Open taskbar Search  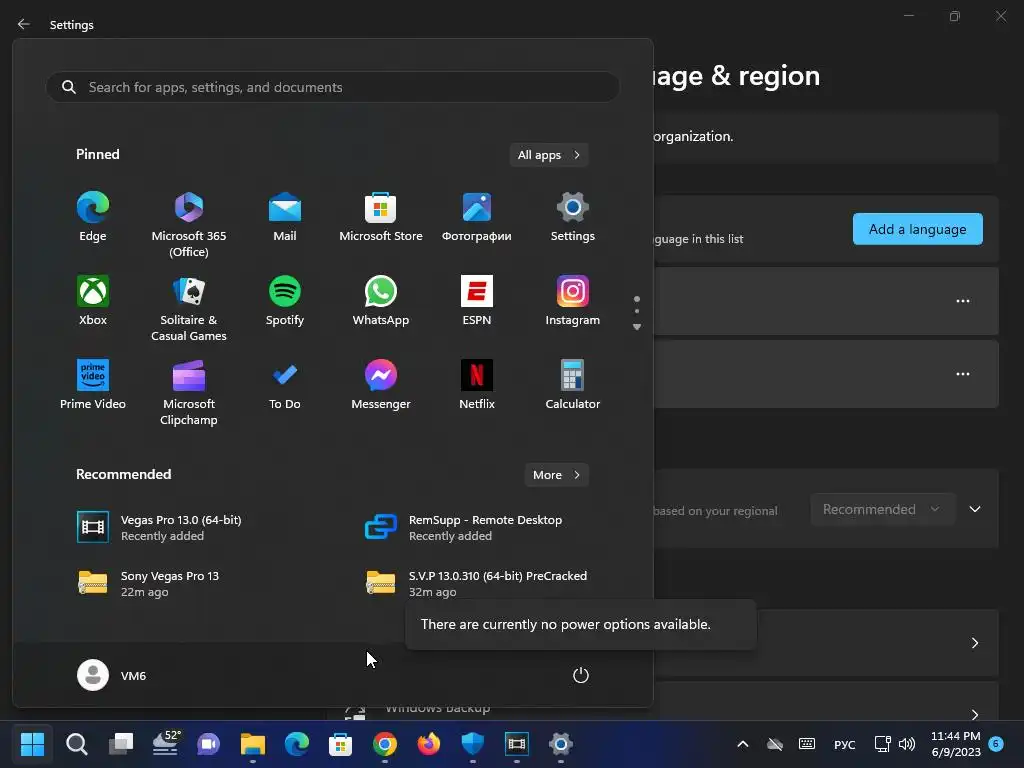pos(76,744)
